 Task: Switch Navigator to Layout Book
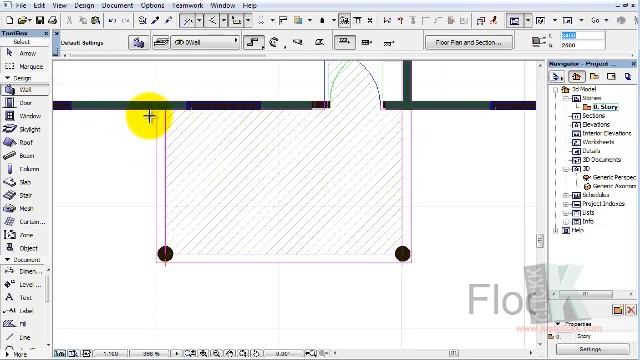pos(611,76)
